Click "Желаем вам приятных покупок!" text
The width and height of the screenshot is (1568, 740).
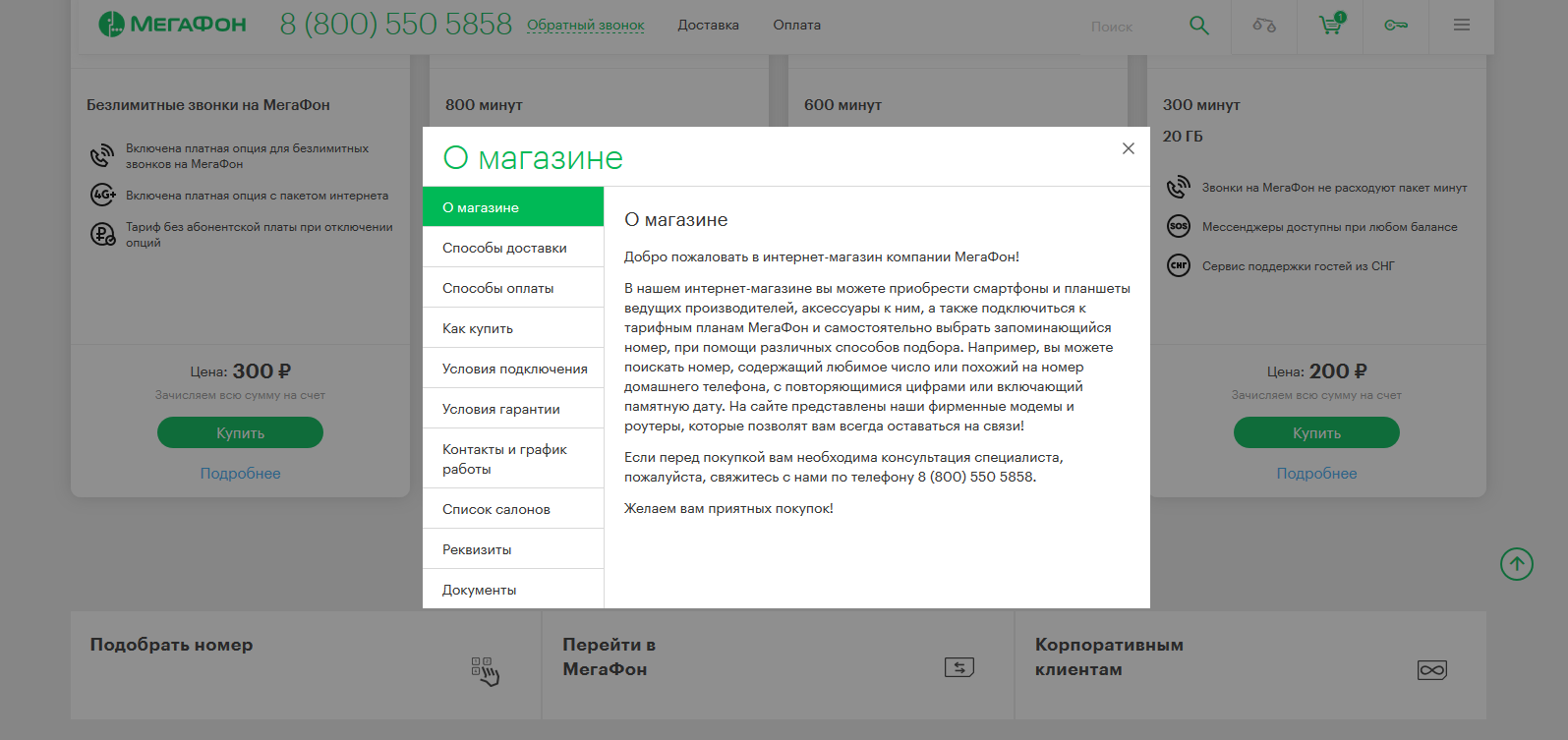[728, 509]
